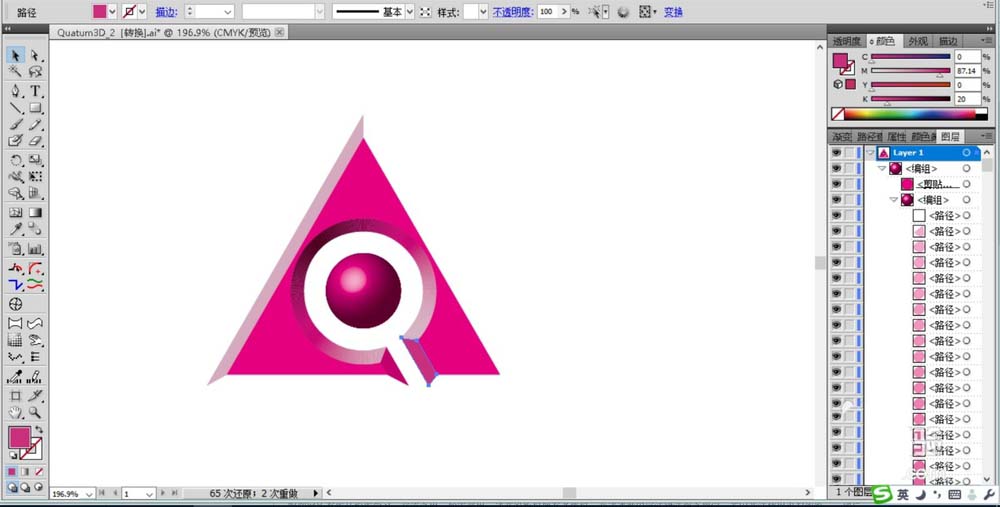Toggle lock column for Layer 1
Viewport: 1000px width, 507px height.
coord(850,153)
